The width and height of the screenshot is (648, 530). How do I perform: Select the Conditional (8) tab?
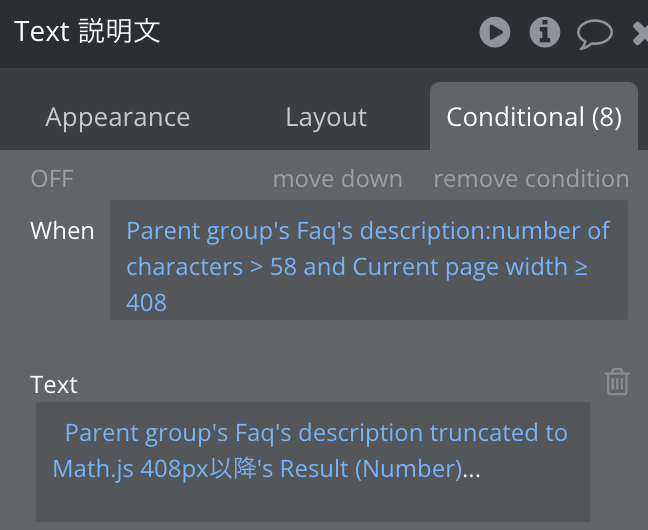(534, 117)
